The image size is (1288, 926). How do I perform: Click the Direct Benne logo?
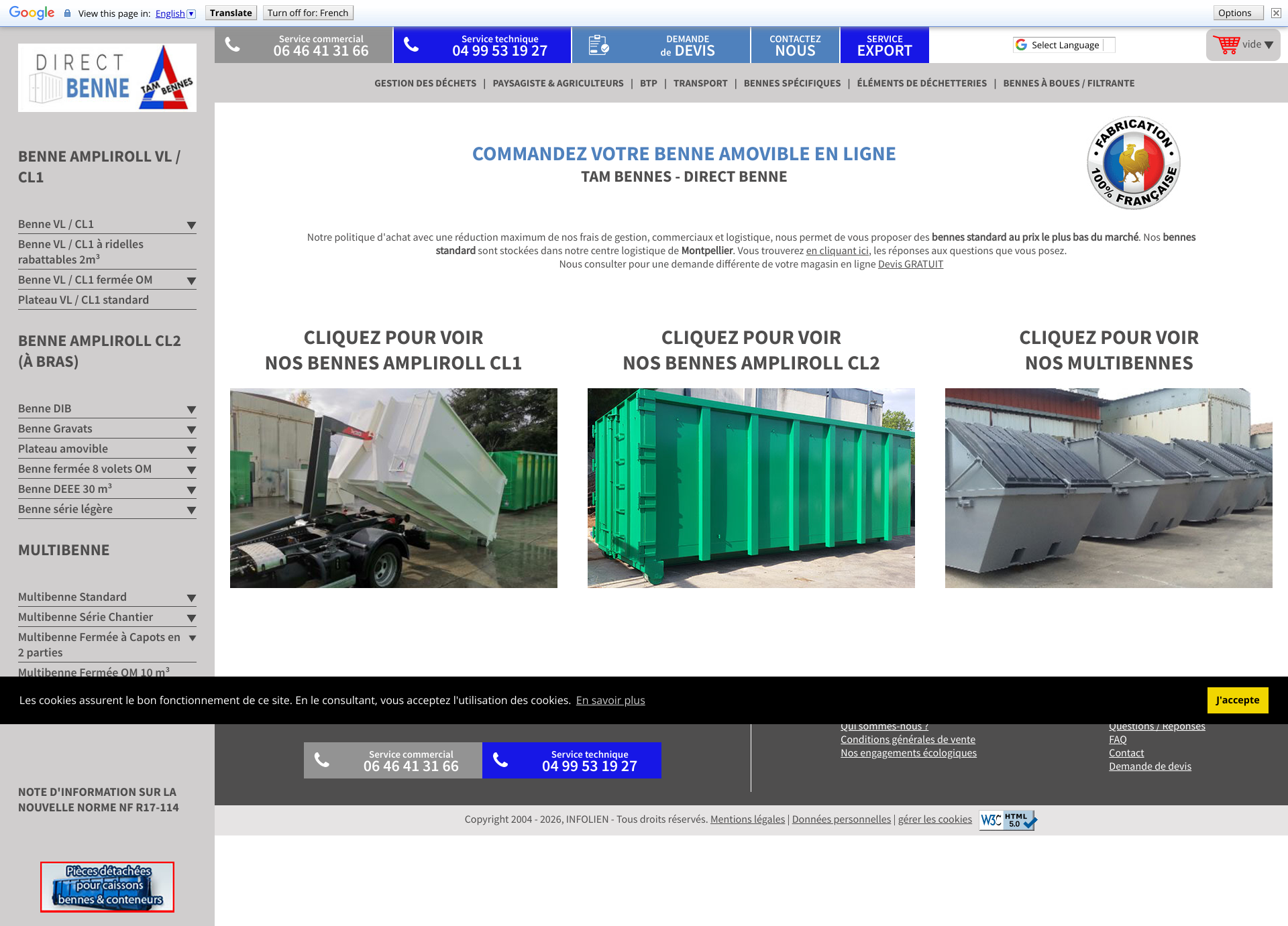coord(107,78)
